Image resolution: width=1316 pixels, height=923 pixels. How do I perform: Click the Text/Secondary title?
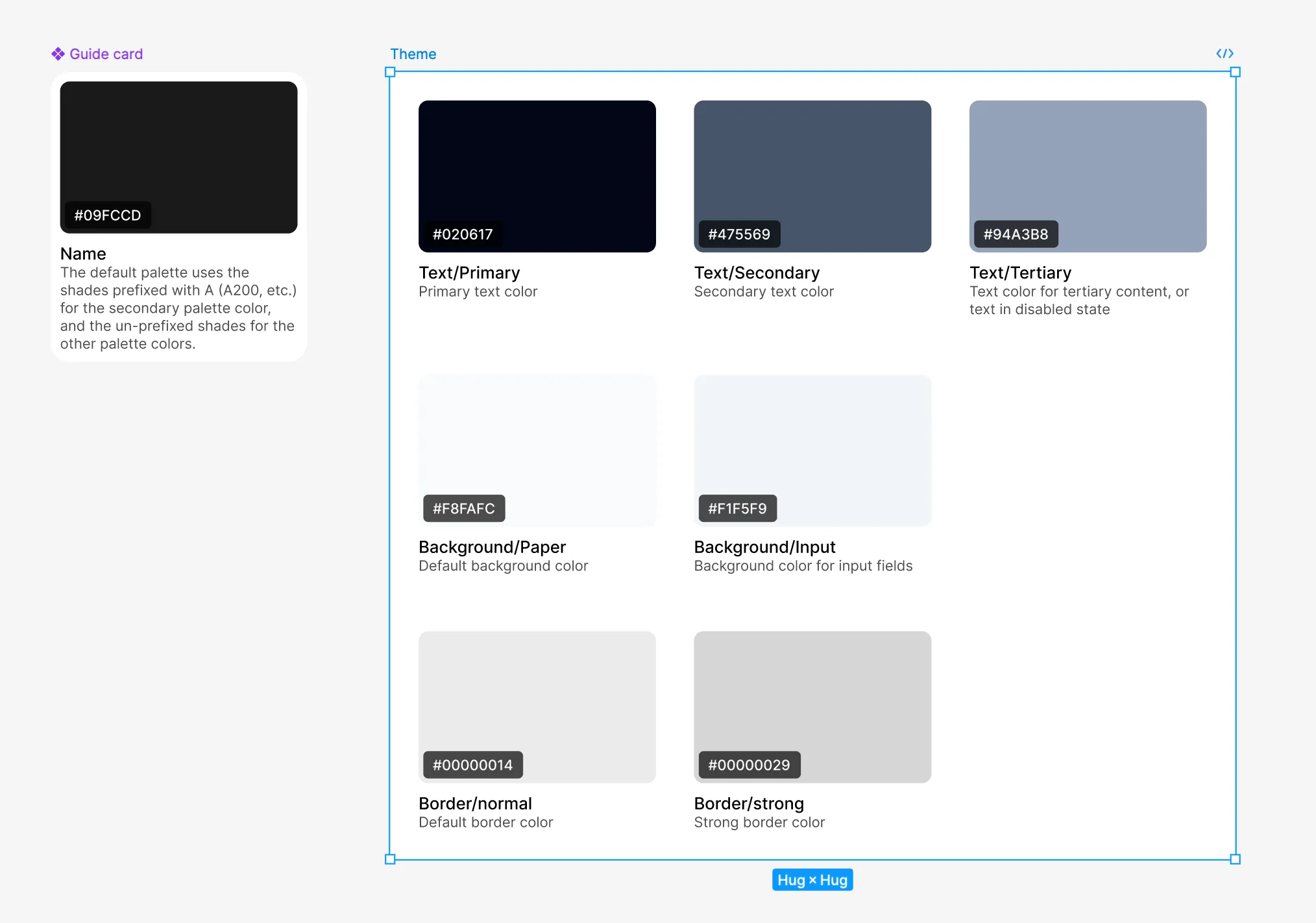pyautogui.click(x=757, y=273)
